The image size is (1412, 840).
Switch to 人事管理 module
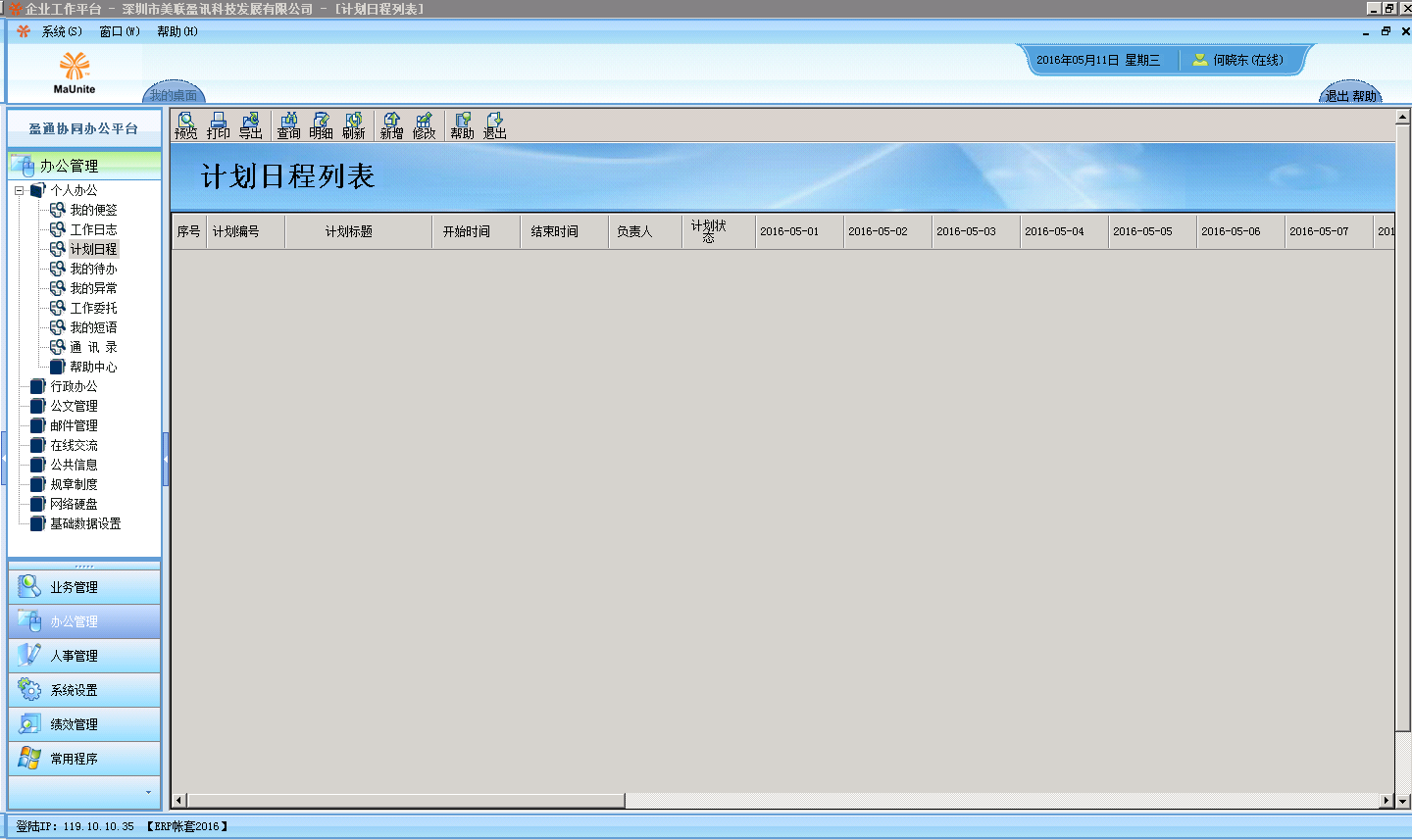coord(84,656)
